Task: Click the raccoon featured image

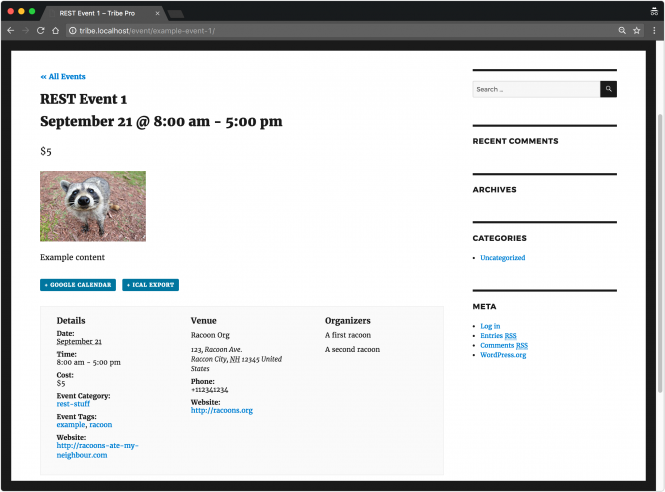Action: (x=93, y=206)
